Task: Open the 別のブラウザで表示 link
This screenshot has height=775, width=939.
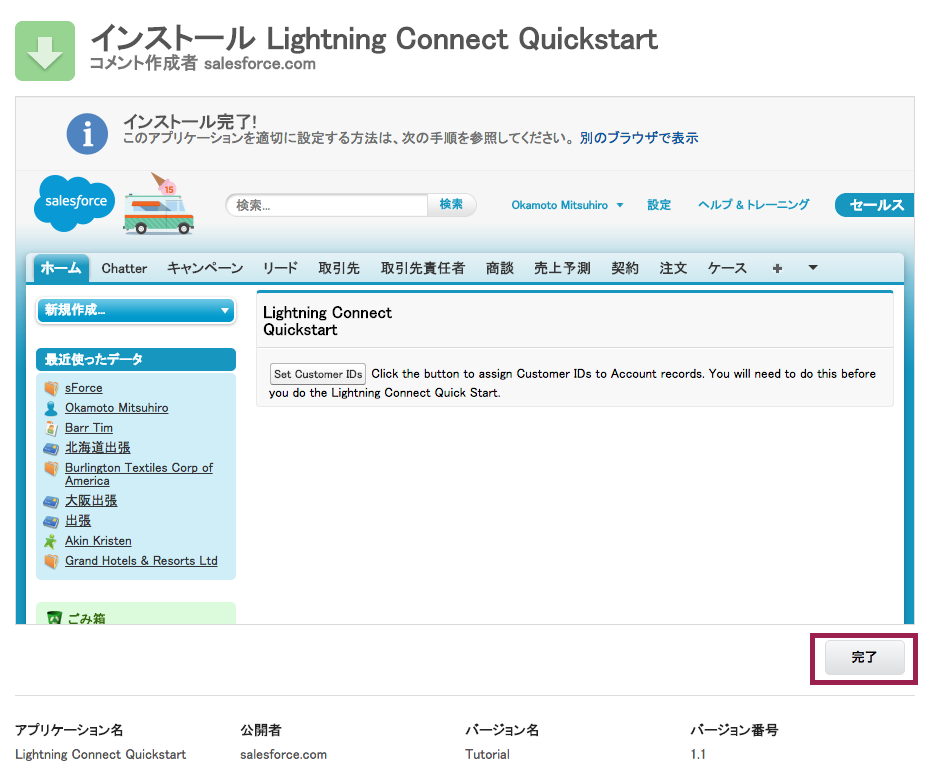Action: [639, 138]
